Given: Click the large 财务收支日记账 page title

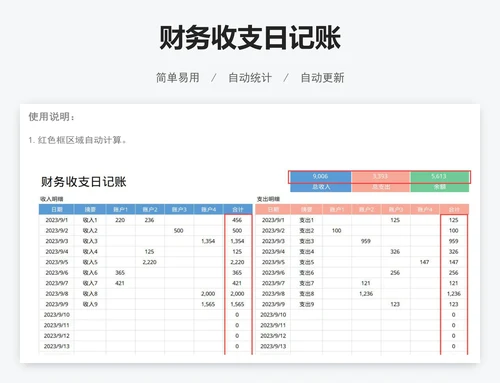Looking at the screenshot, I should pos(250,38).
